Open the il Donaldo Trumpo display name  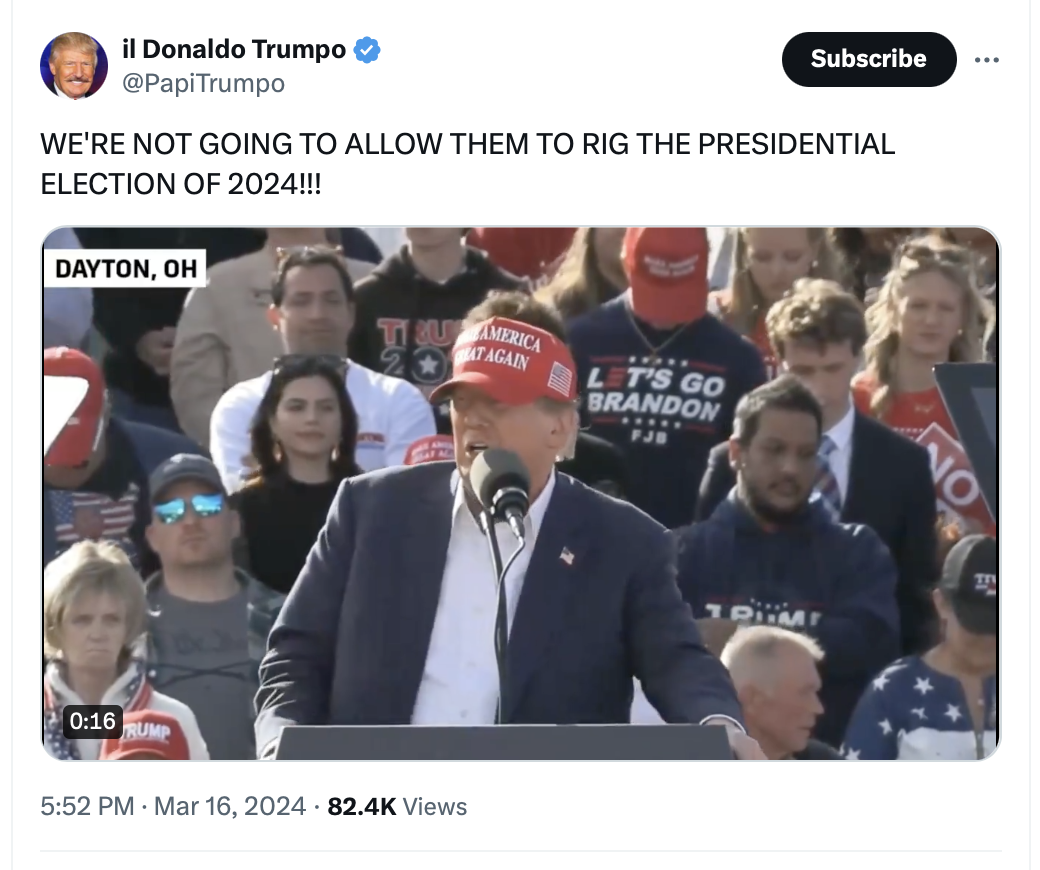coord(234,49)
